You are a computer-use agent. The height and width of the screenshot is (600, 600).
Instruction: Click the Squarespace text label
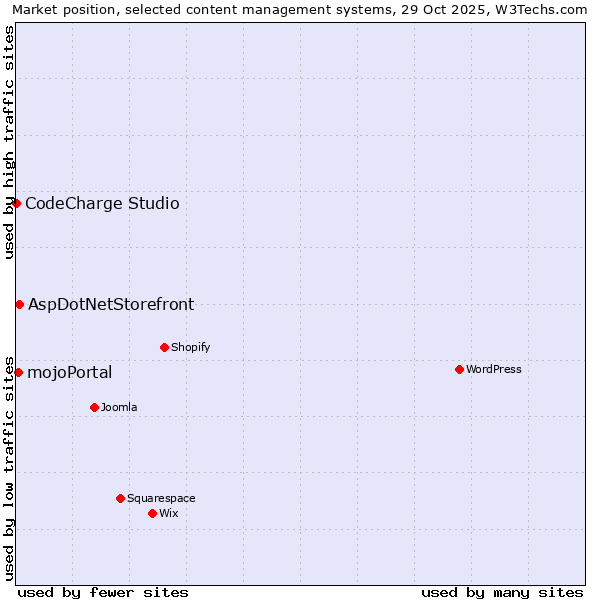(161, 499)
